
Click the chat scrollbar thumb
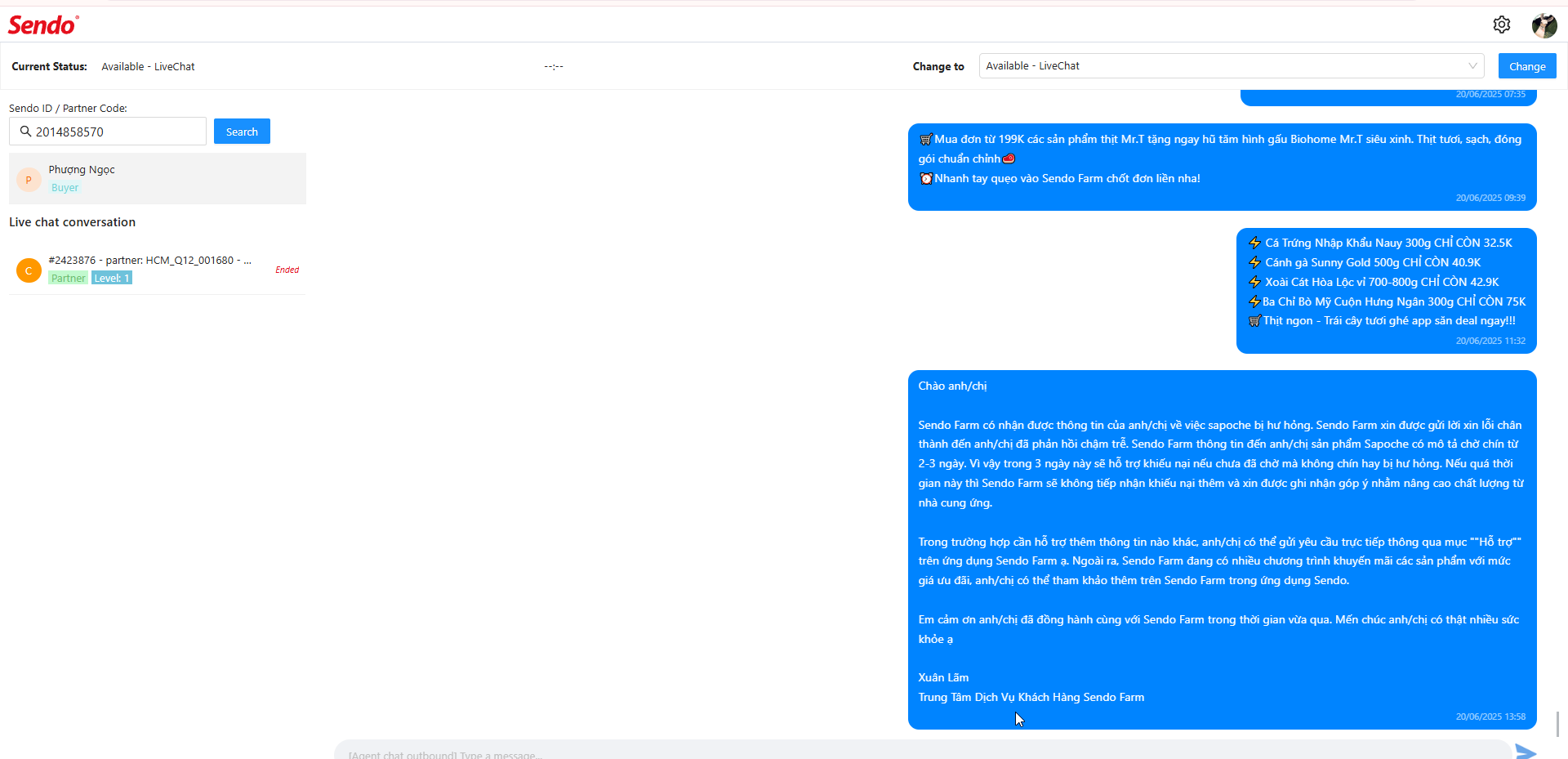(x=1557, y=724)
